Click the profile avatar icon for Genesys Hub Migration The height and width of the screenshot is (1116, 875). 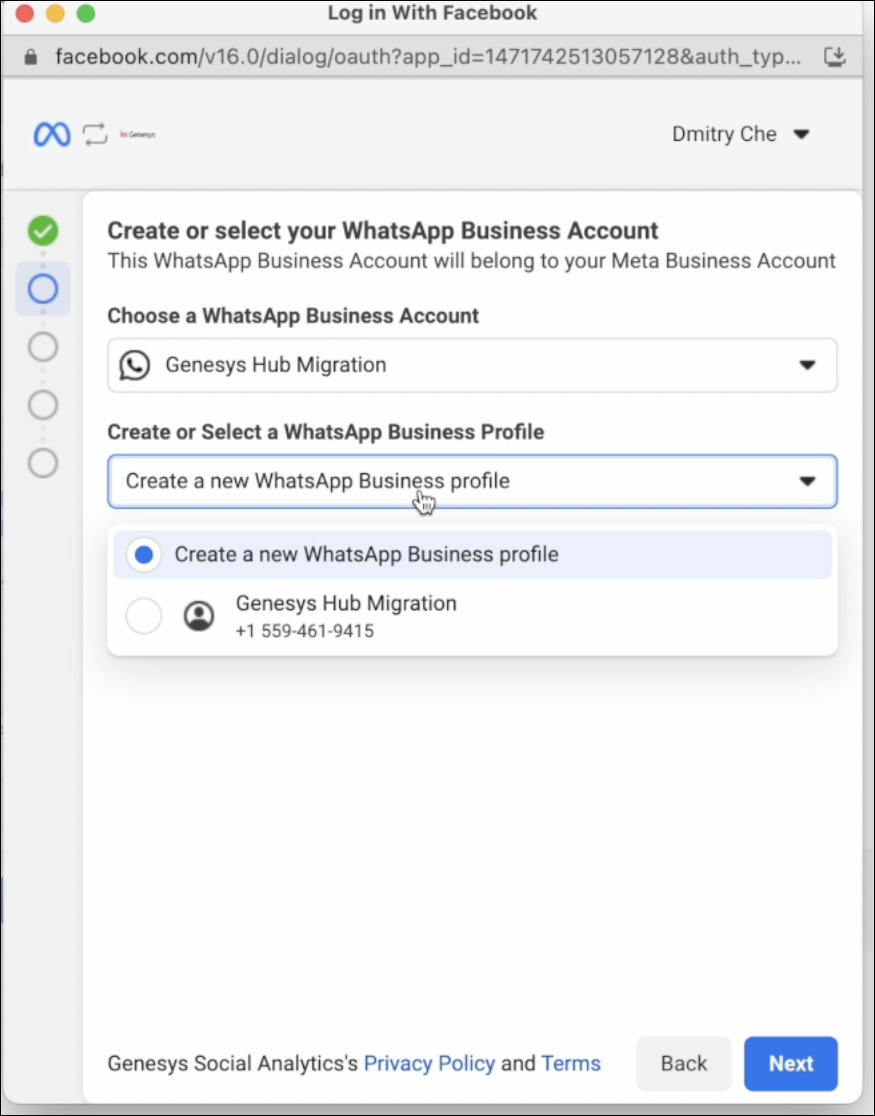click(199, 616)
